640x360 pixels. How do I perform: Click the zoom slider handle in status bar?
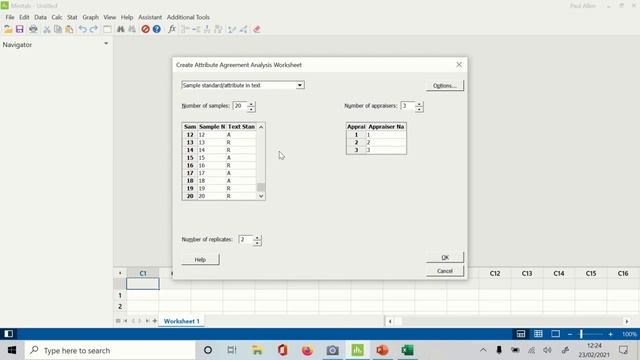click(581, 334)
